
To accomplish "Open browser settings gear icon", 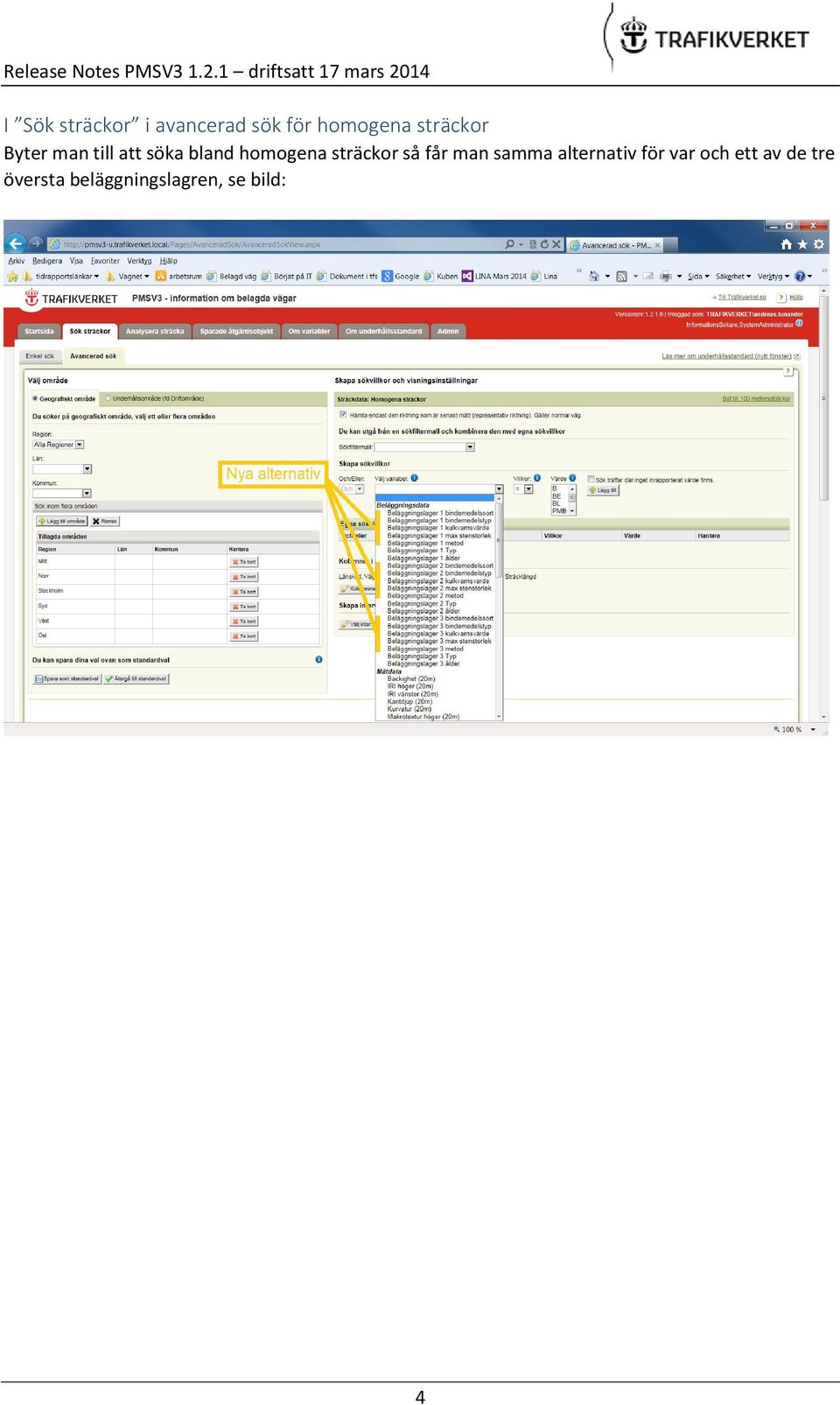I will [818, 244].
